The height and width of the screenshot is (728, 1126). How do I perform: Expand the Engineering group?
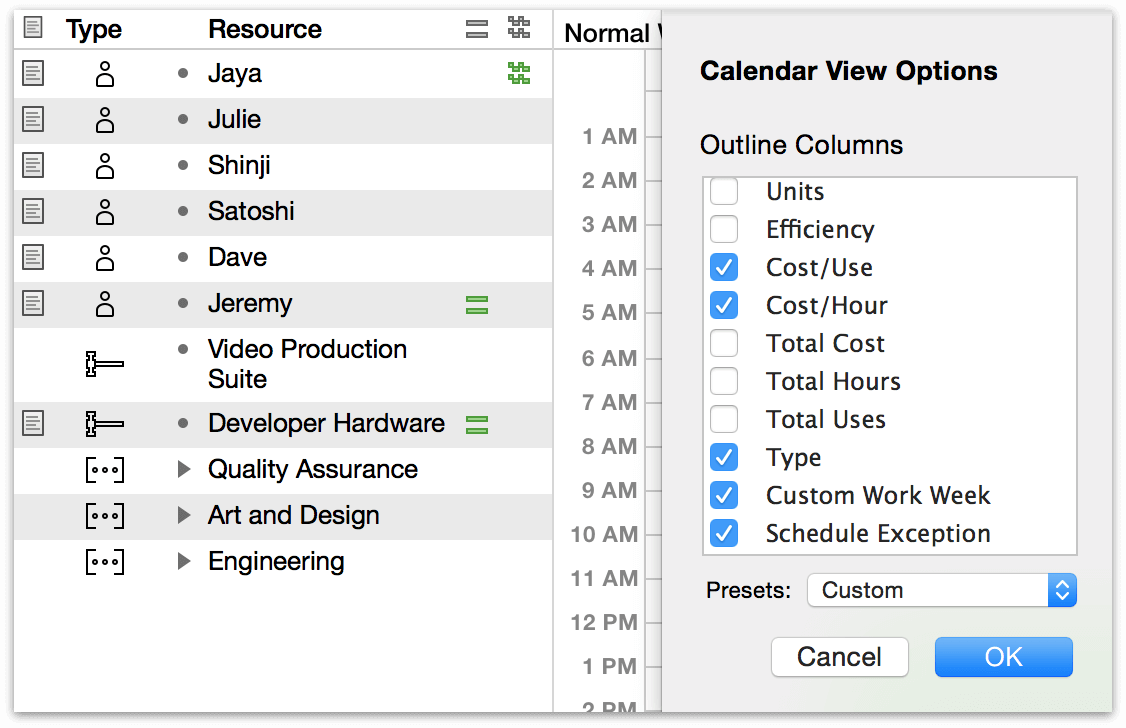click(x=183, y=562)
